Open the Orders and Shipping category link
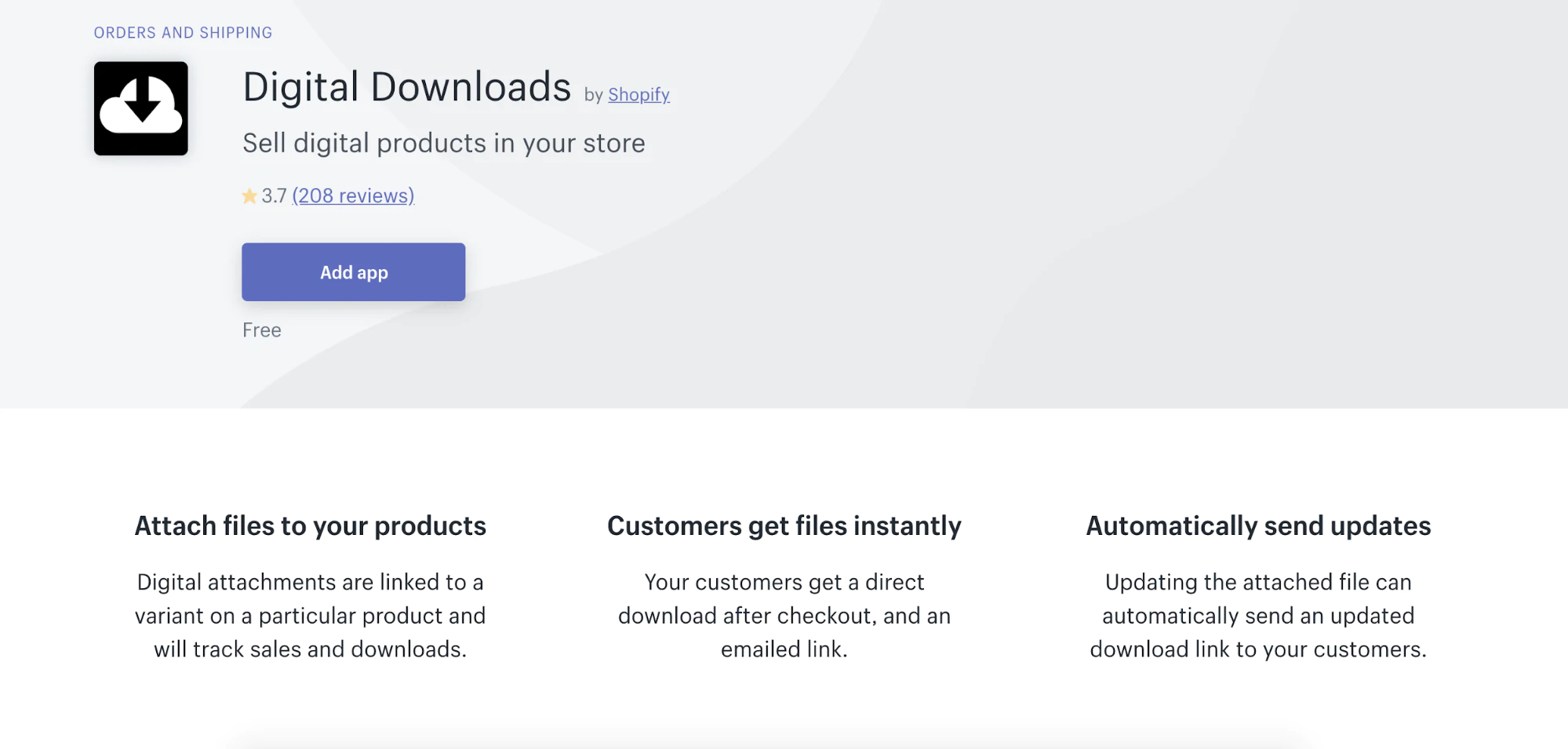Screen dimensions: 1568x749 coord(183,33)
